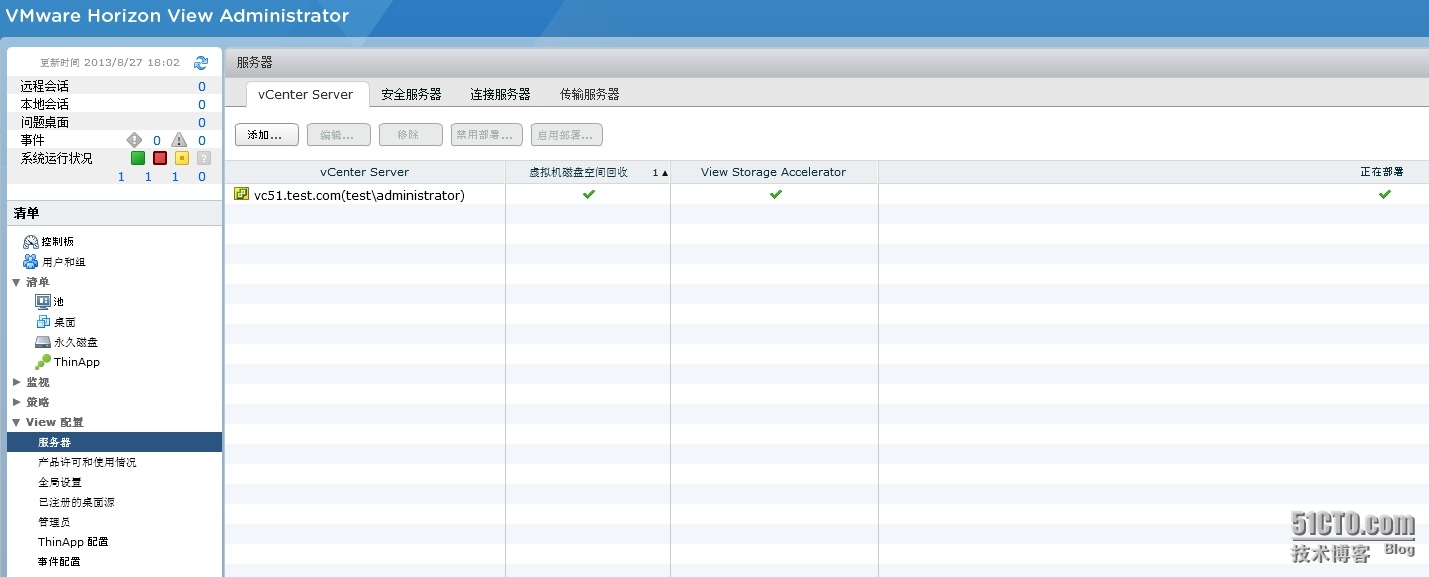Click the 更新时间 2013/8/27 18:02 timestamp

[110, 62]
